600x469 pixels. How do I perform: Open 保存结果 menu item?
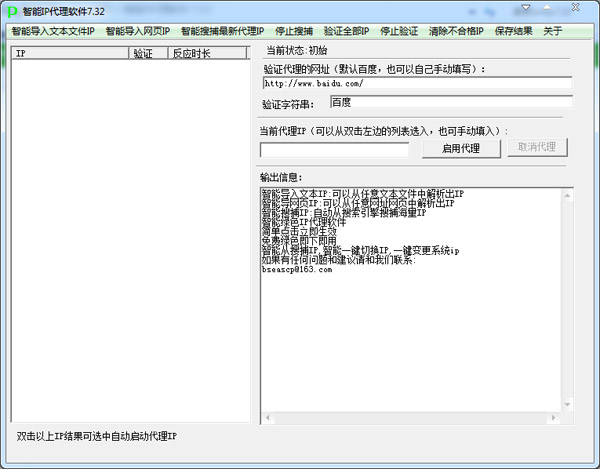point(514,31)
